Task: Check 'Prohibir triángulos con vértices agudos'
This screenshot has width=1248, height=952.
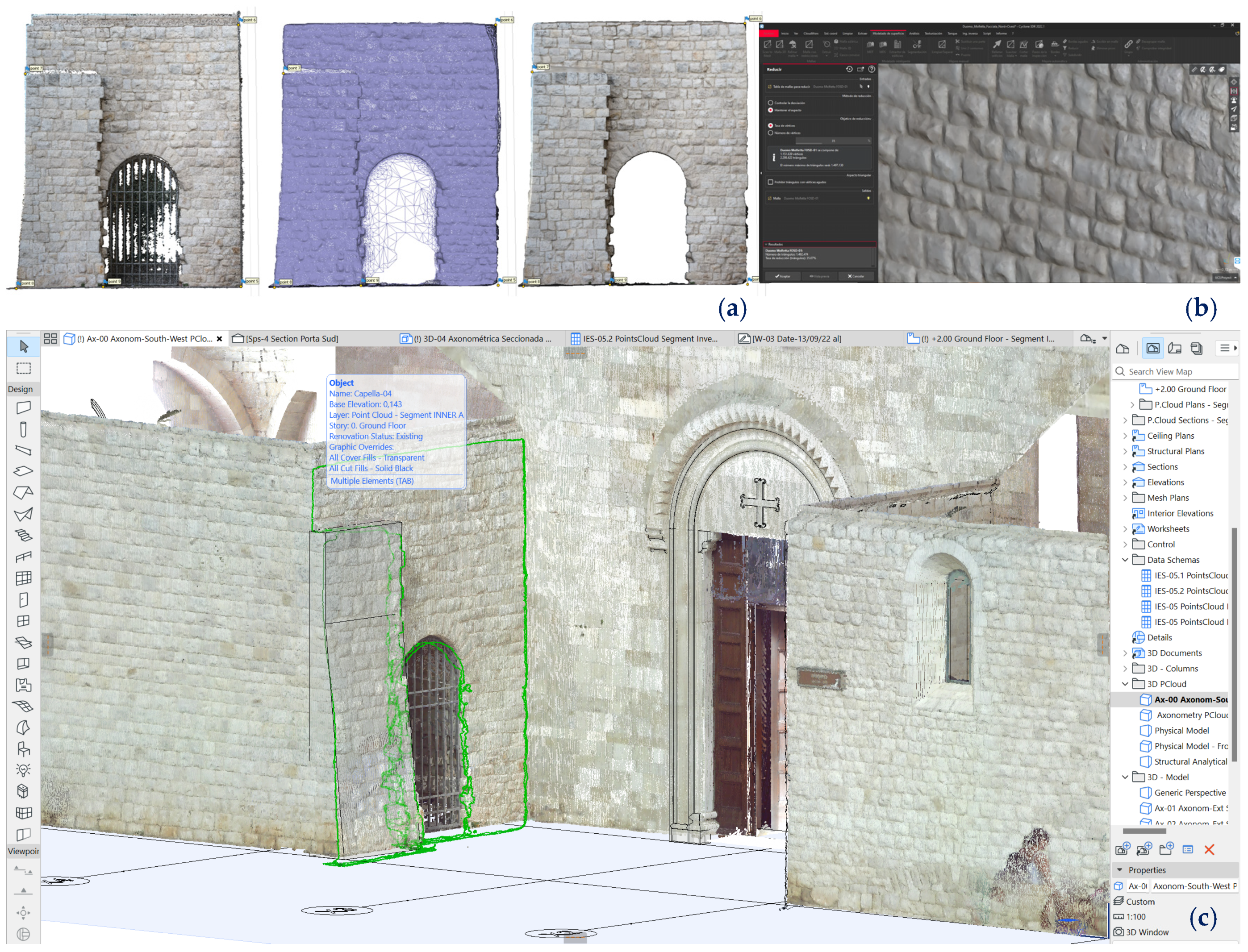Action: (771, 182)
